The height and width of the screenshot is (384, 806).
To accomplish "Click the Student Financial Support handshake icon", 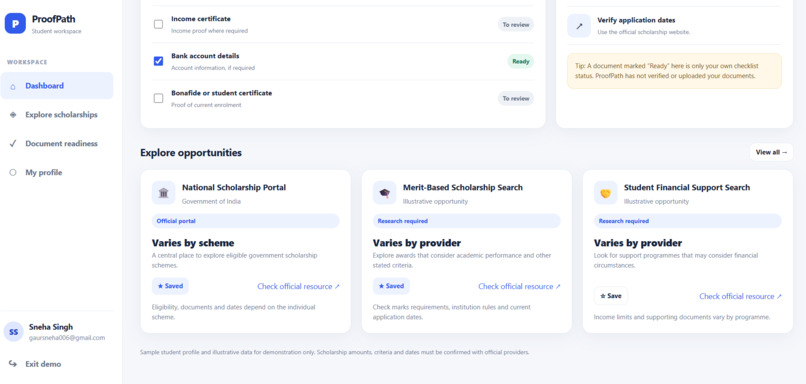I will [606, 193].
